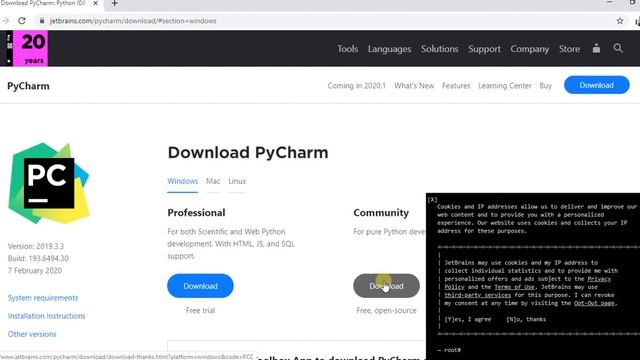Open a new browser tab
The width and height of the screenshot is (640, 360).
pos(115,3)
